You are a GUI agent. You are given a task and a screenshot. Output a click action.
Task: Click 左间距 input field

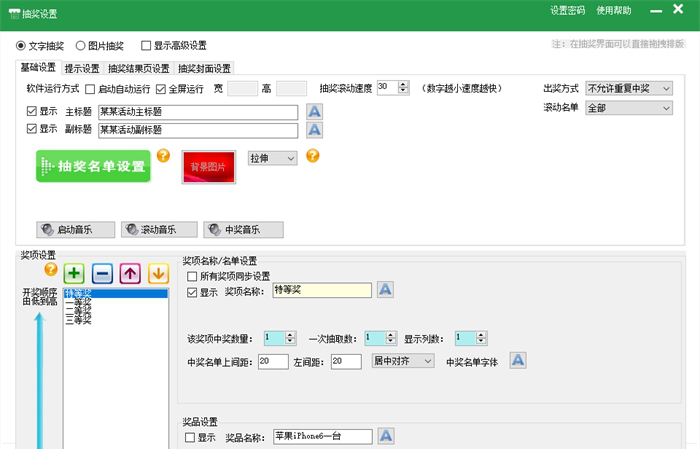coord(346,361)
